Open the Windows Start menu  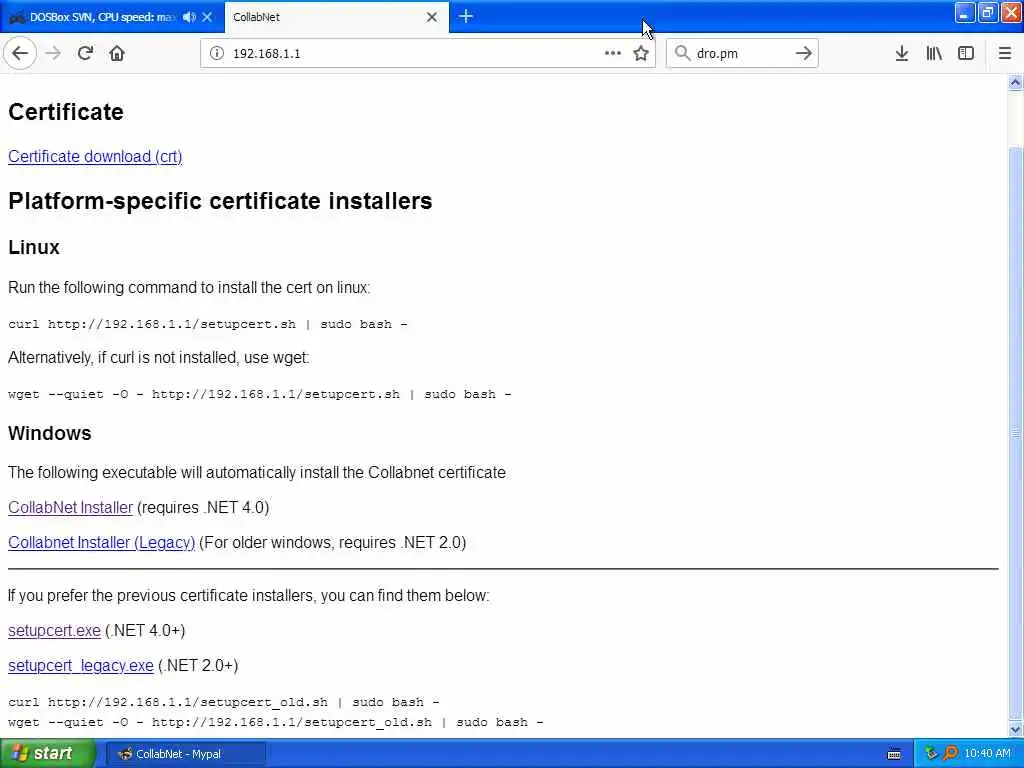pyautogui.click(x=47, y=754)
